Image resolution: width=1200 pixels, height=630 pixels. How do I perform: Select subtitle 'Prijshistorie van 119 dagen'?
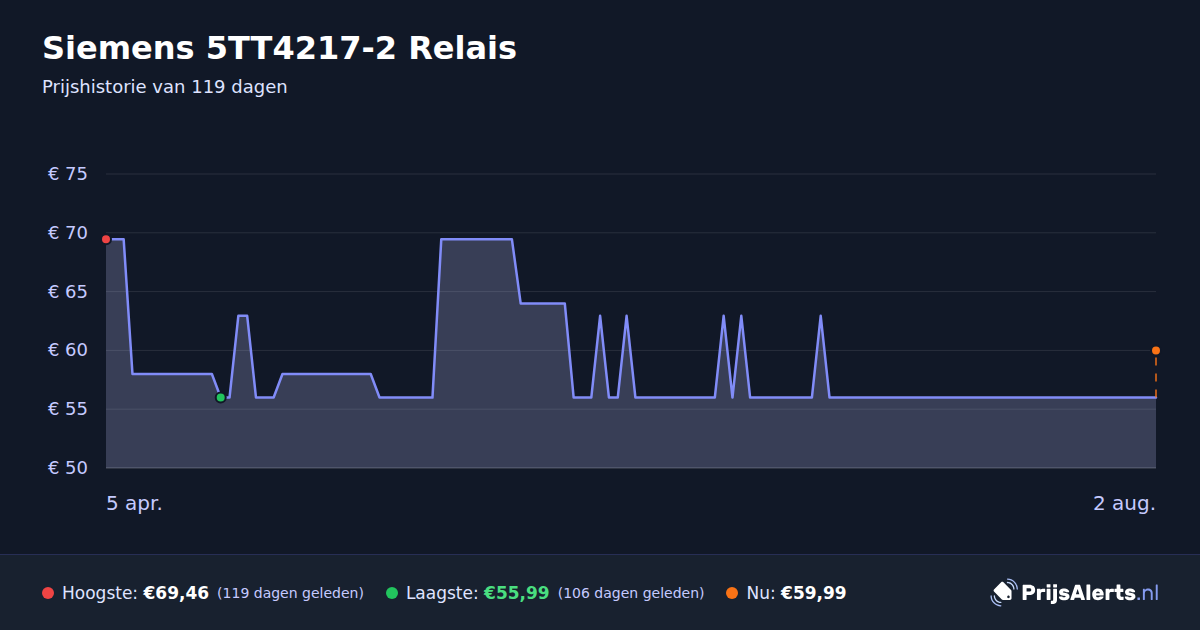pos(165,87)
